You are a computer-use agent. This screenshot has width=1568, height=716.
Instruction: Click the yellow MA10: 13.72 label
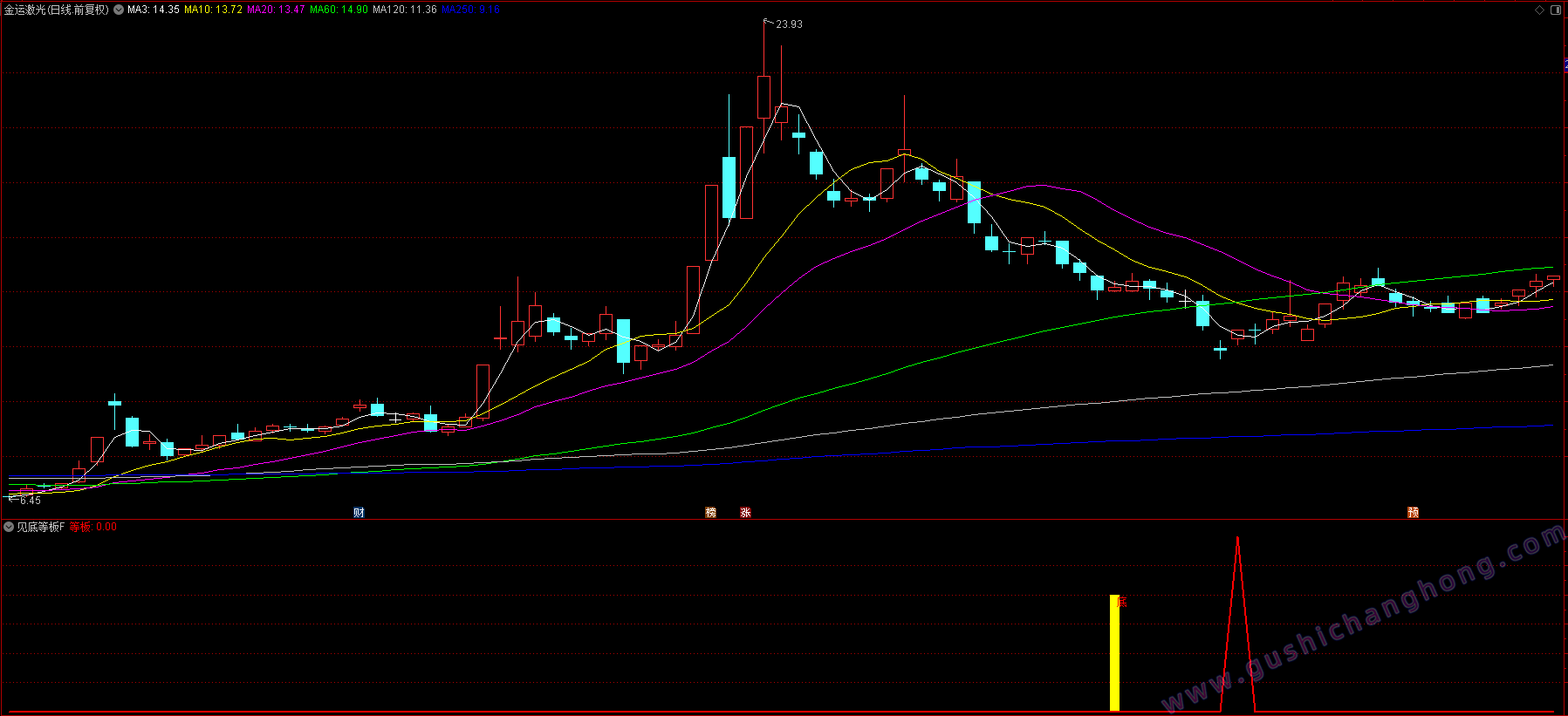click(213, 10)
